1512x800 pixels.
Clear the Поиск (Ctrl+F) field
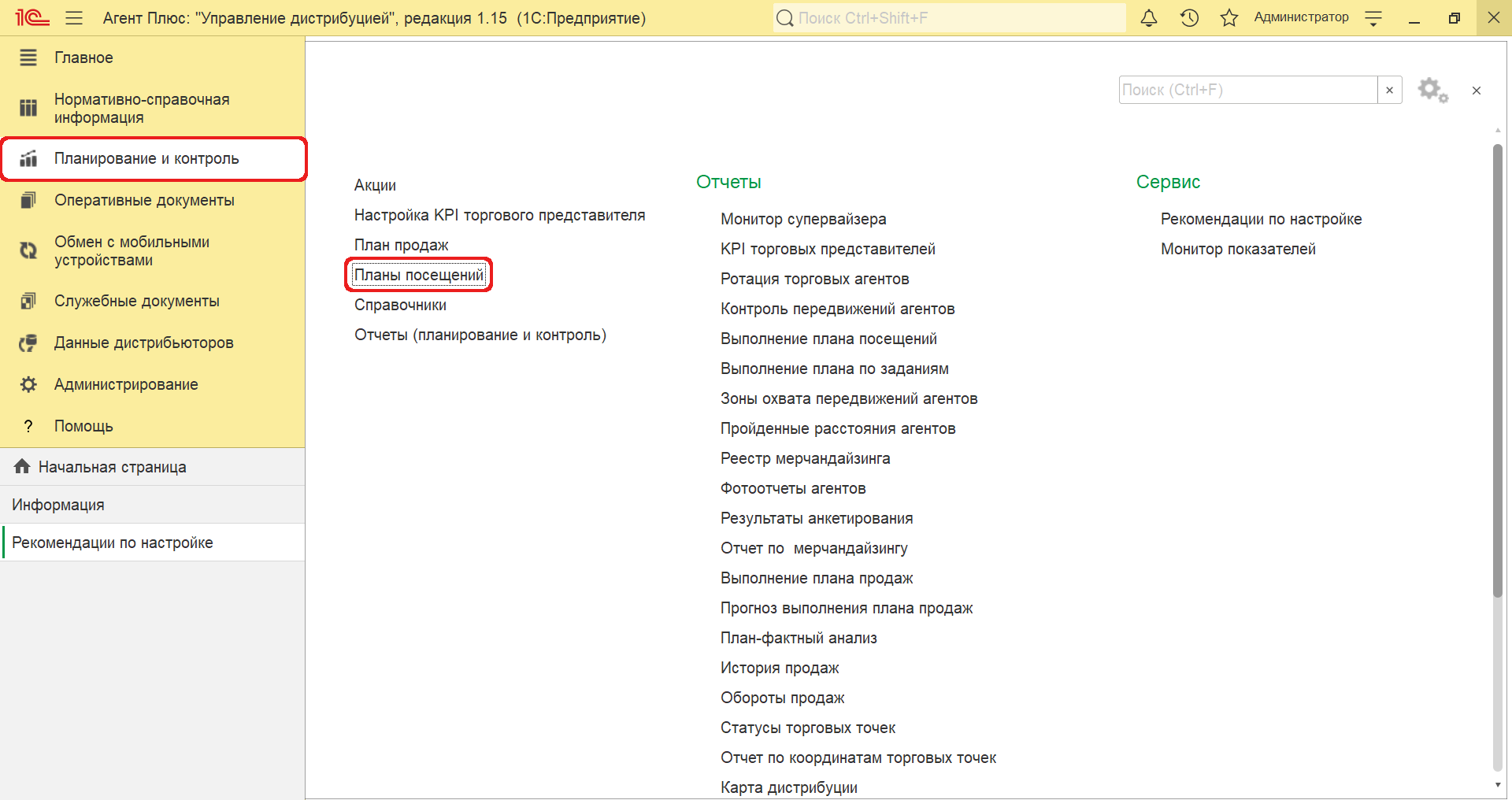point(1390,90)
